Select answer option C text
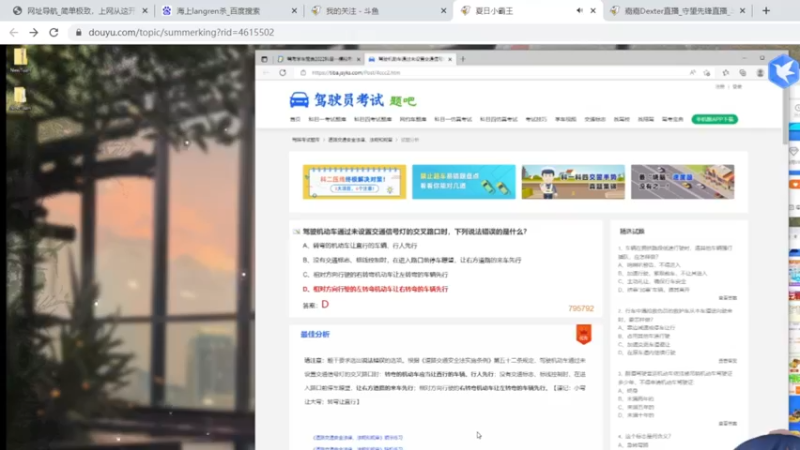800x450 pixels. click(375, 274)
